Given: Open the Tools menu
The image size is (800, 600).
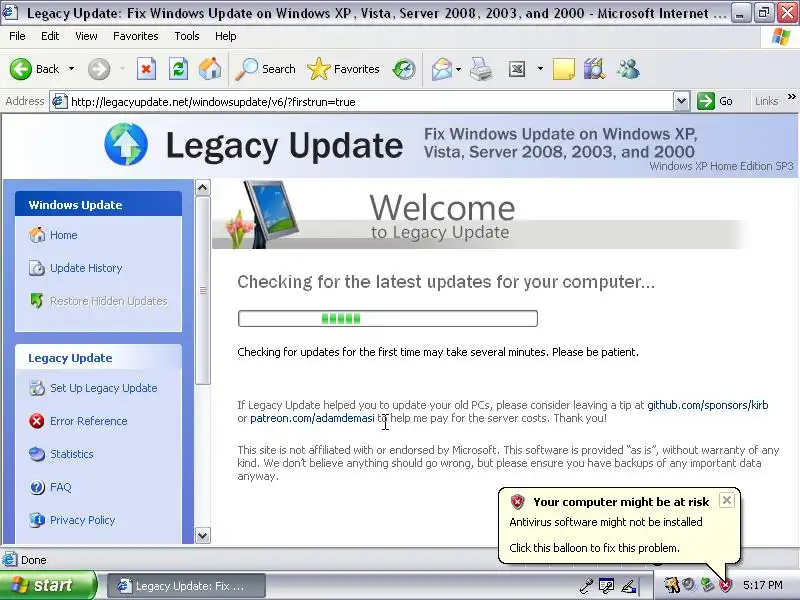Looking at the screenshot, I should (187, 36).
